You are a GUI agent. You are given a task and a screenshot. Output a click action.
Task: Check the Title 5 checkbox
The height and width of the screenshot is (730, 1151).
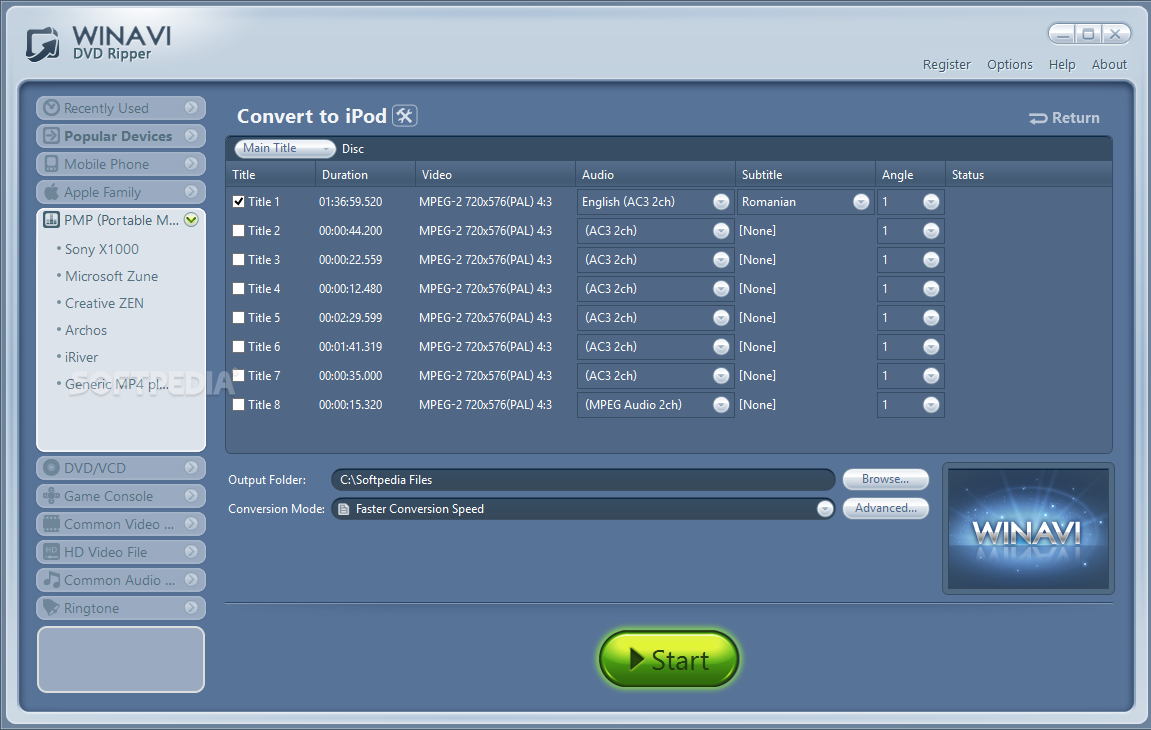pyautogui.click(x=239, y=317)
